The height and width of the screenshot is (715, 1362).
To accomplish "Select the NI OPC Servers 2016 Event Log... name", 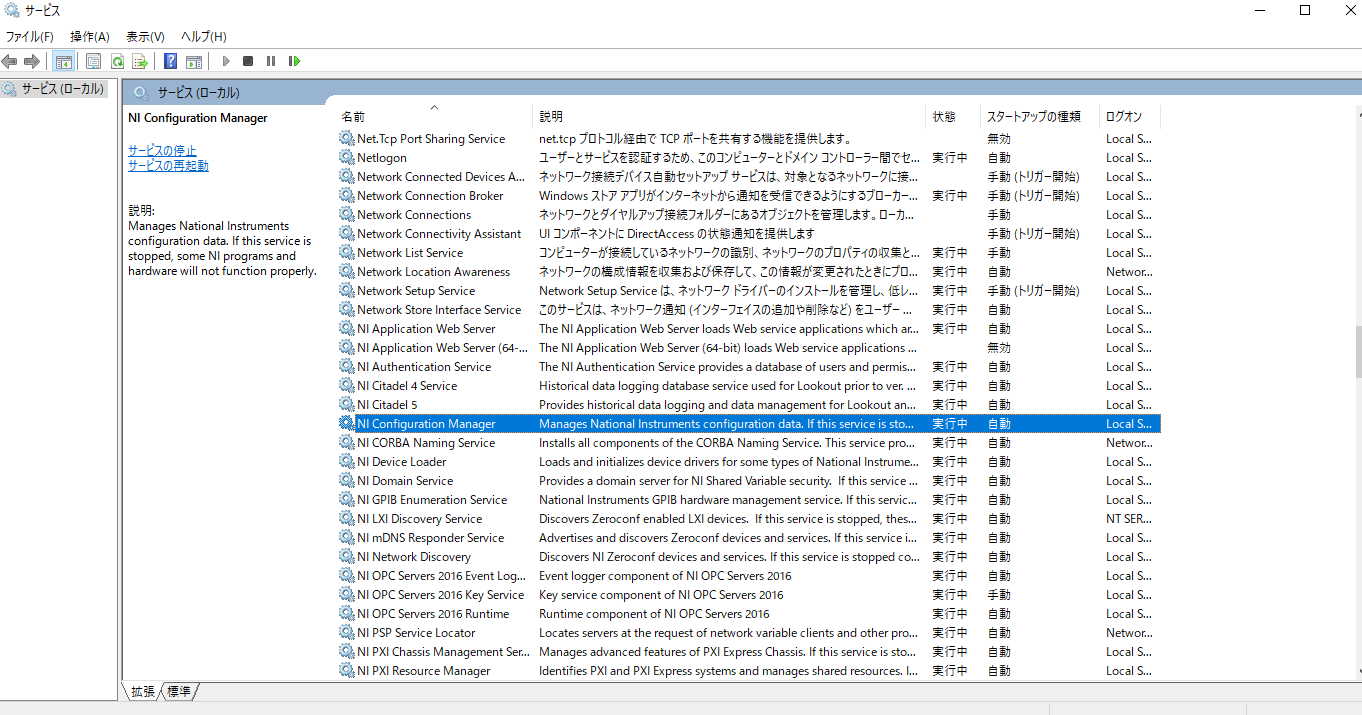I will pyautogui.click(x=441, y=575).
